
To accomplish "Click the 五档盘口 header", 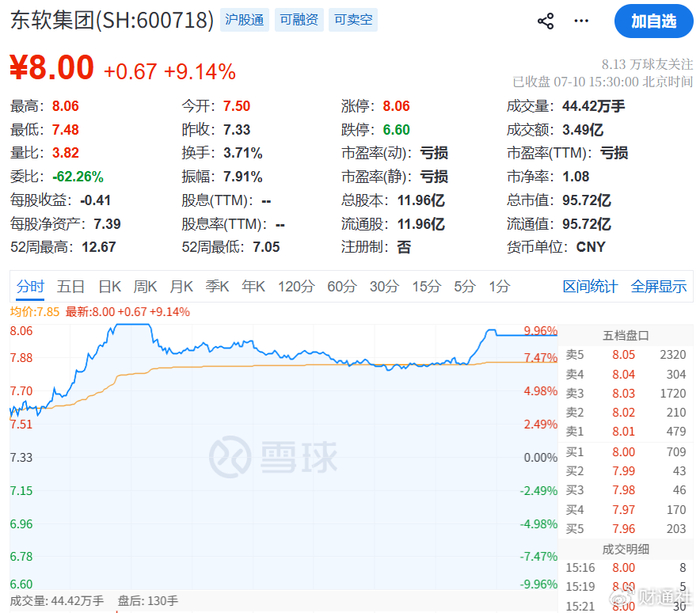I will click(x=625, y=335).
